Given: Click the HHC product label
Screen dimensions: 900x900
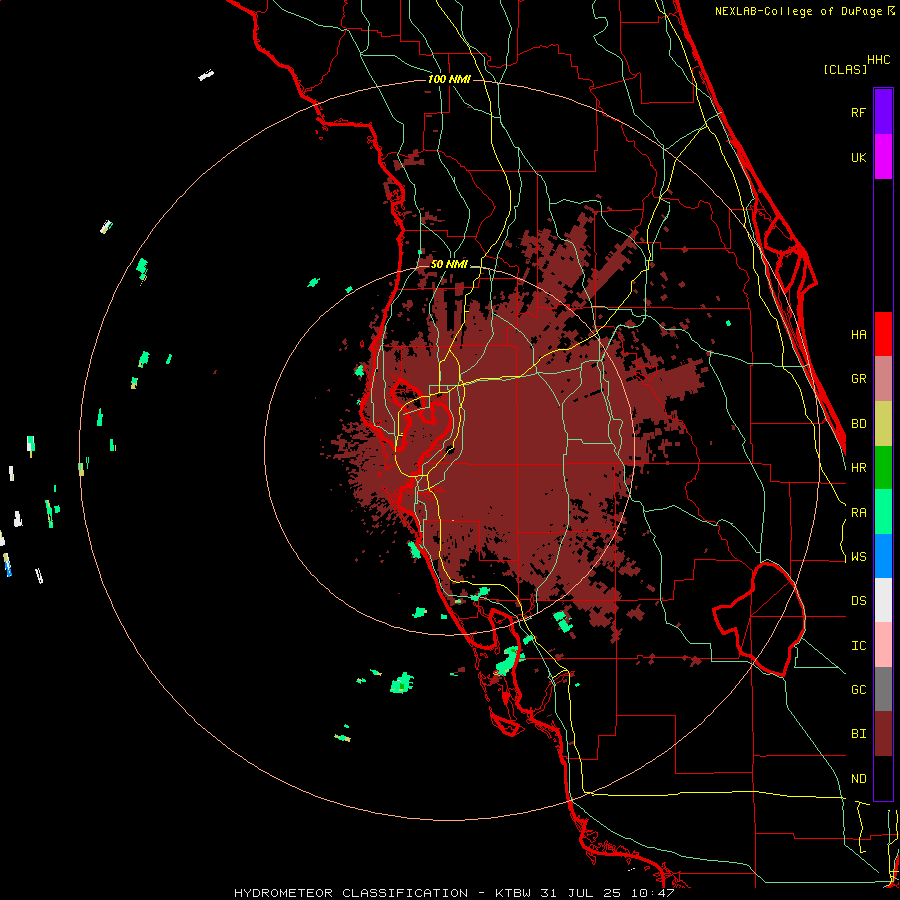Looking at the screenshot, I should pos(878,60).
